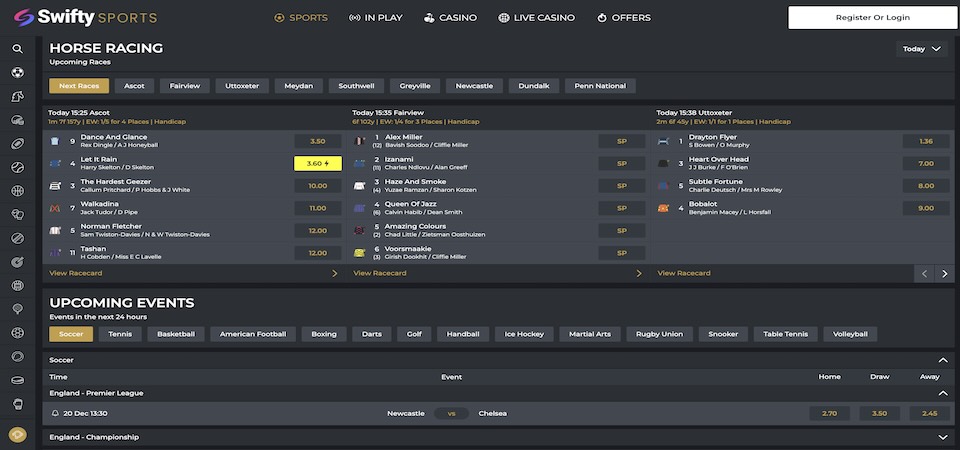
Task: Open the CASINO navigation item
Action: [x=450, y=18]
